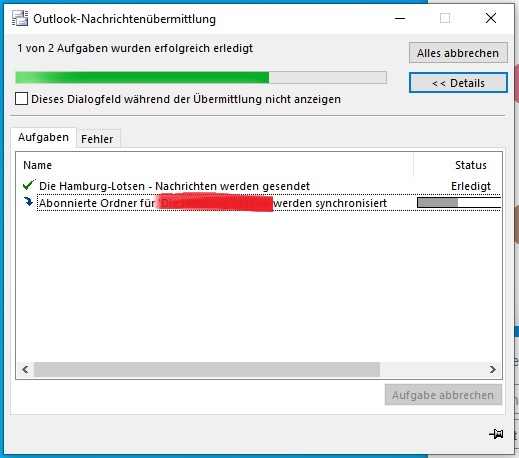Viewport: 519px width, 458px height.
Task: Close the Outlook-Nachrichtenübermittlung dialog
Action: pos(491,18)
